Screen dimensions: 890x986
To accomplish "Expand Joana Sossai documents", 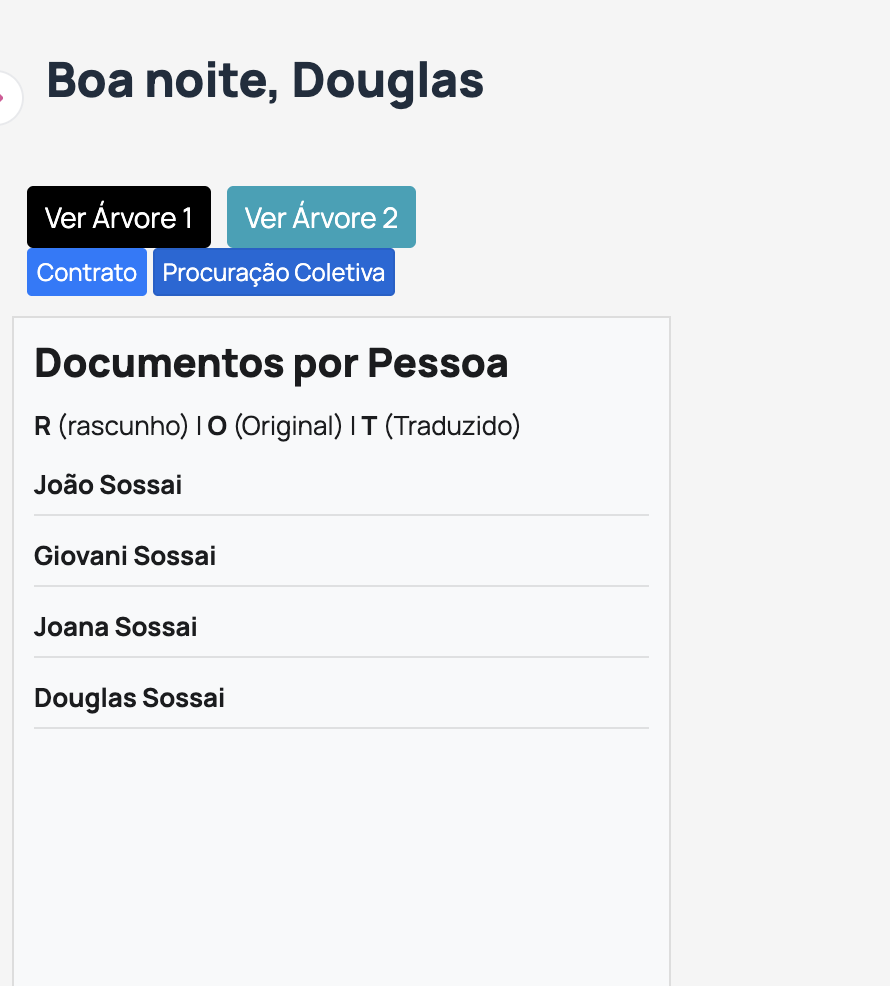I will (x=116, y=627).
